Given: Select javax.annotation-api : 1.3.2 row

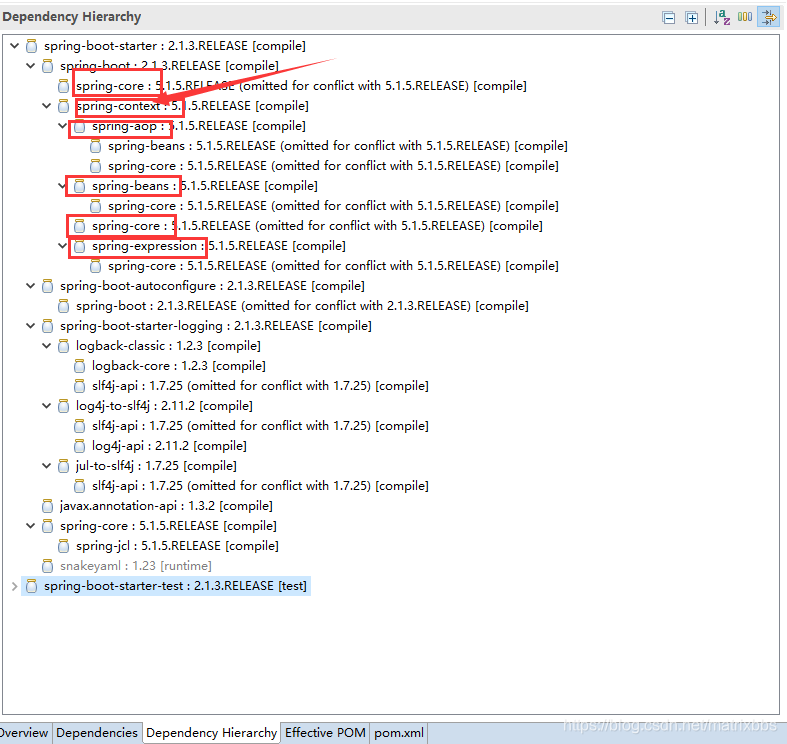Looking at the screenshot, I should 166,506.
